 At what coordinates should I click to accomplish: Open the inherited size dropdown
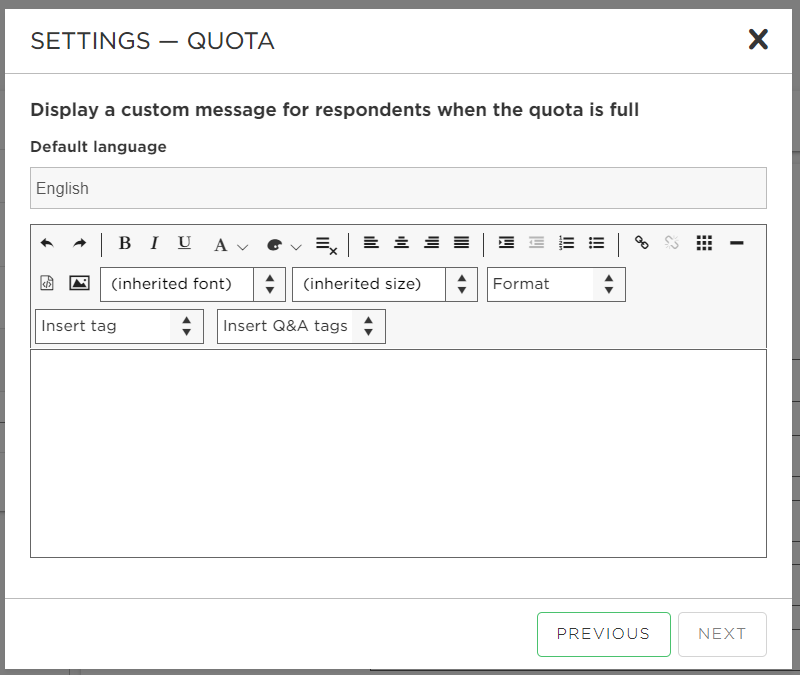(x=385, y=284)
